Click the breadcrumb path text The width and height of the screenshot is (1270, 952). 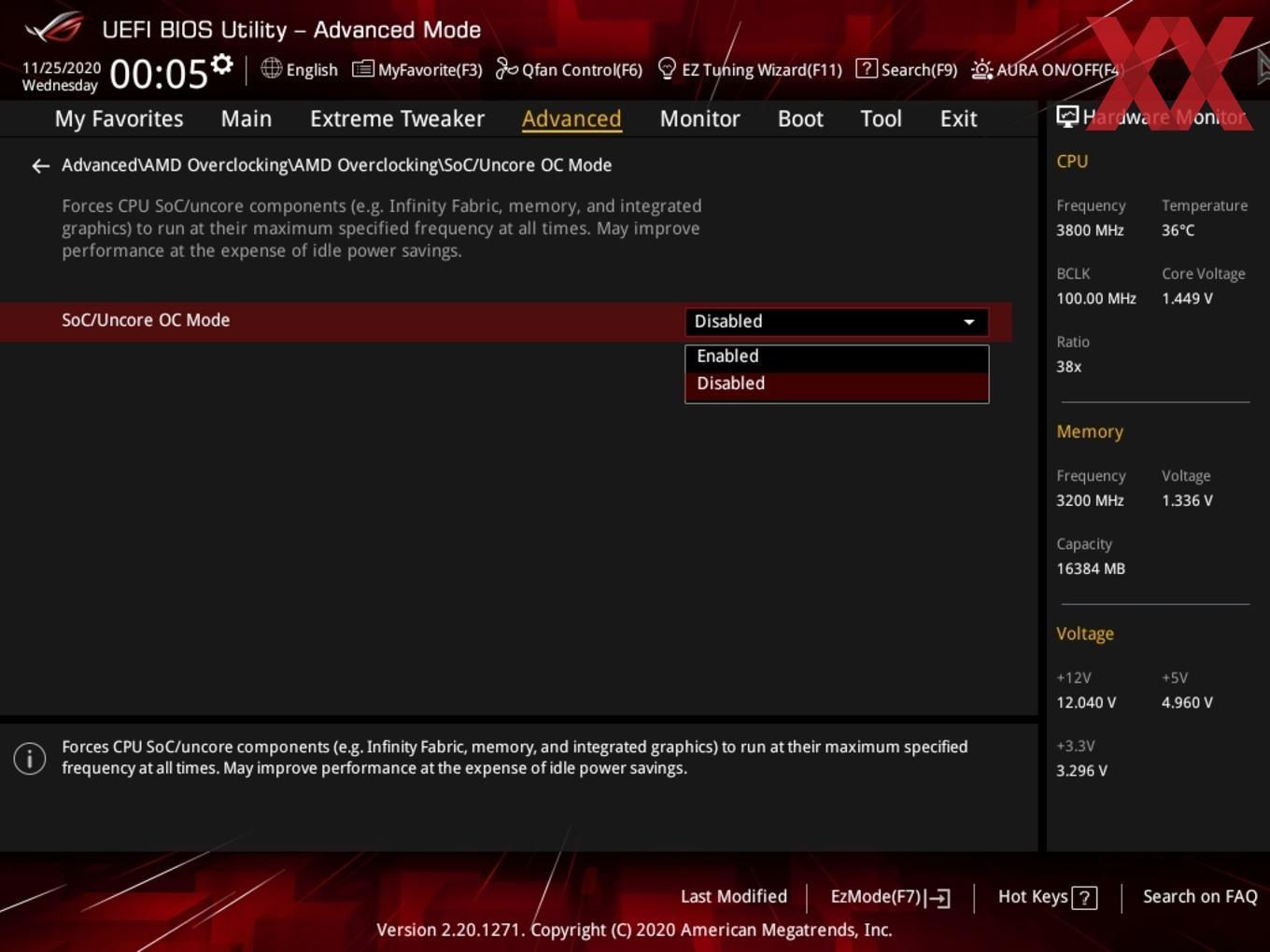pyautogui.click(x=337, y=165)
